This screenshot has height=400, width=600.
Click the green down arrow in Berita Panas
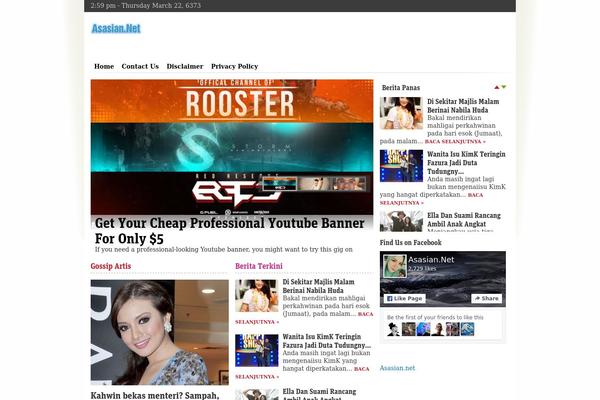click(504, 87)
